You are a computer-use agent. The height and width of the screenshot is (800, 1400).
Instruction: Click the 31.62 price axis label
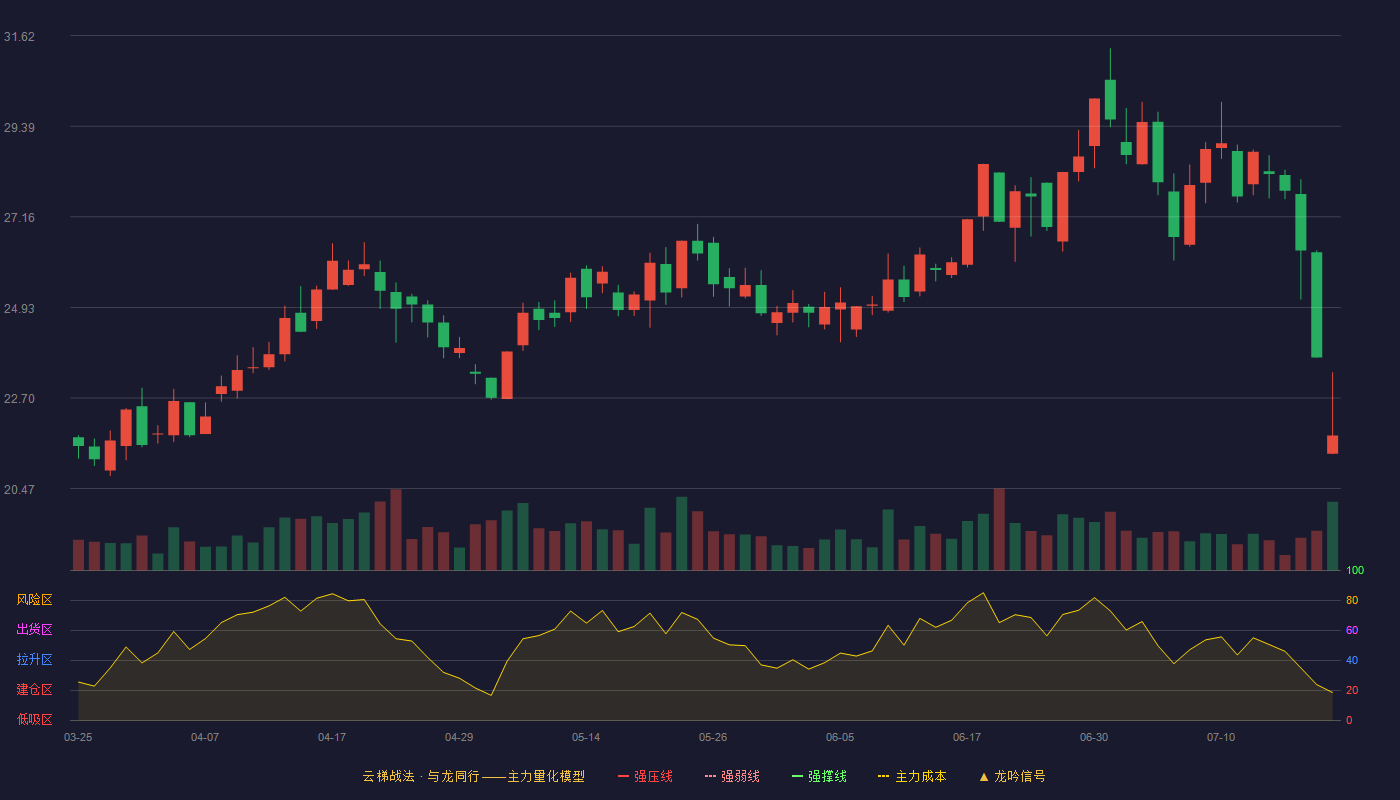point(19,37)
